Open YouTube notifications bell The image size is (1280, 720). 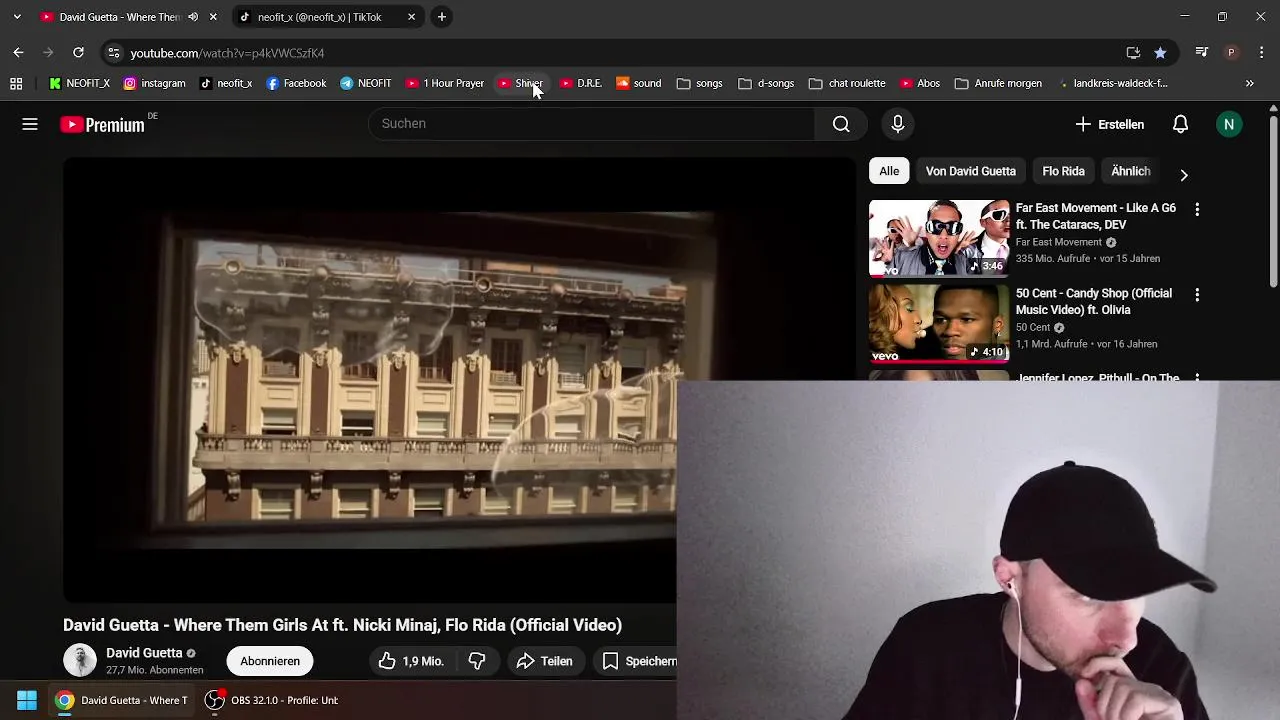point(1180,124)
